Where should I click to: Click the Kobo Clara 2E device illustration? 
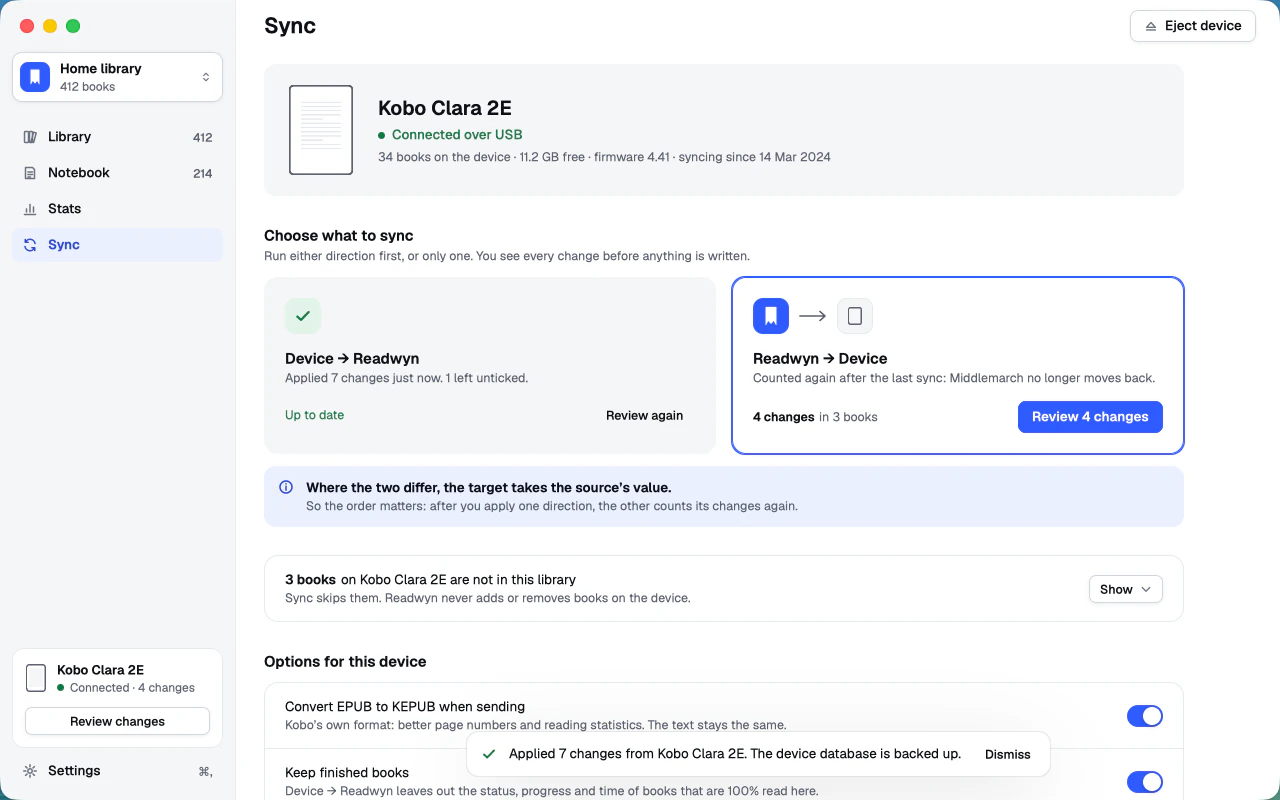[321, 130]
